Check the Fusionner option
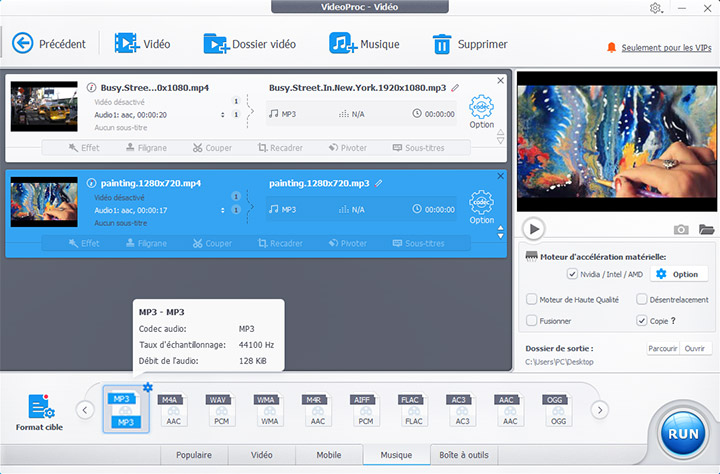720x474 pixels. pos(532,321)
